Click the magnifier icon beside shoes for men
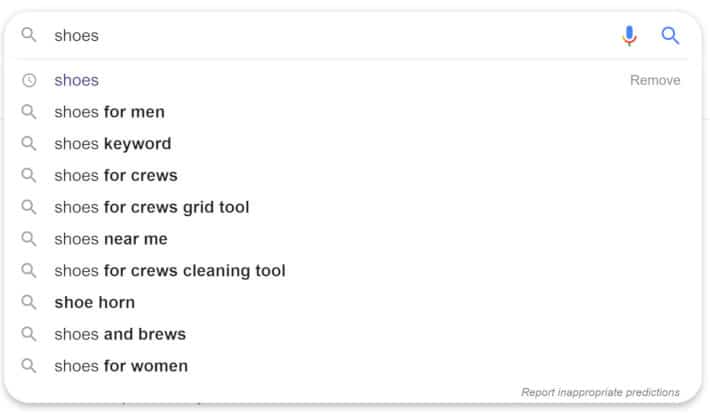This screenshot has height=416, width=710. point(29,111)
